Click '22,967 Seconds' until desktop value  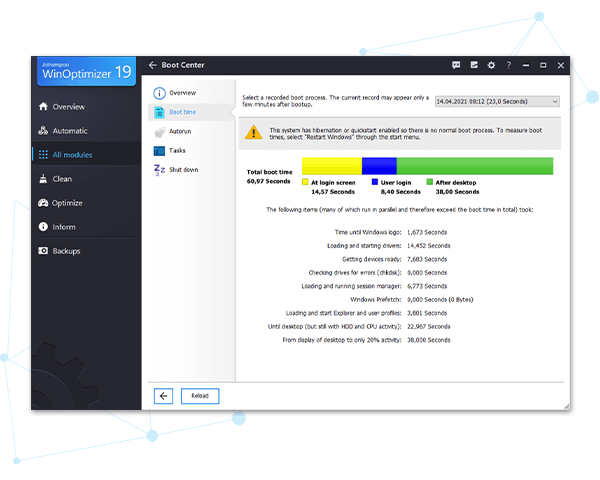429,327
